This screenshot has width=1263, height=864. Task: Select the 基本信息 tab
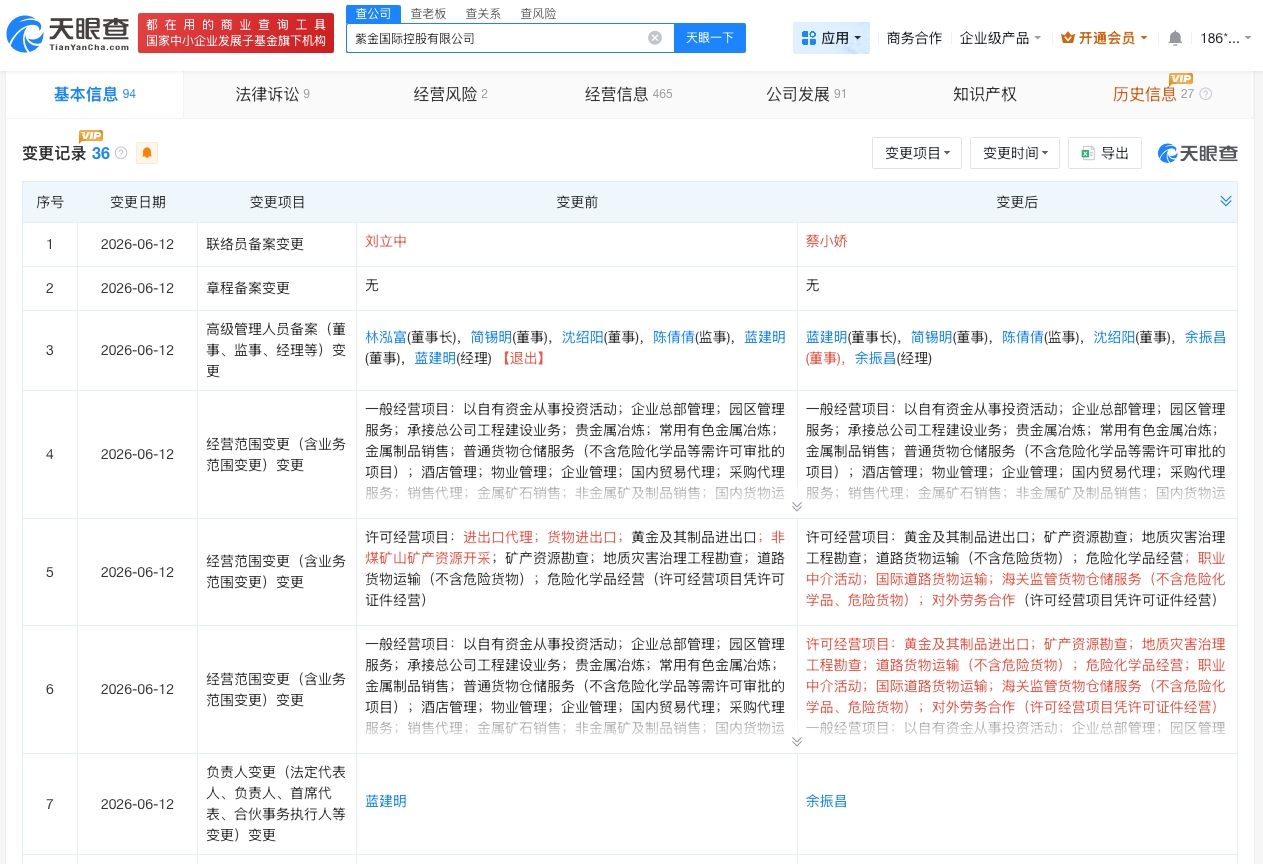[94, 94]
